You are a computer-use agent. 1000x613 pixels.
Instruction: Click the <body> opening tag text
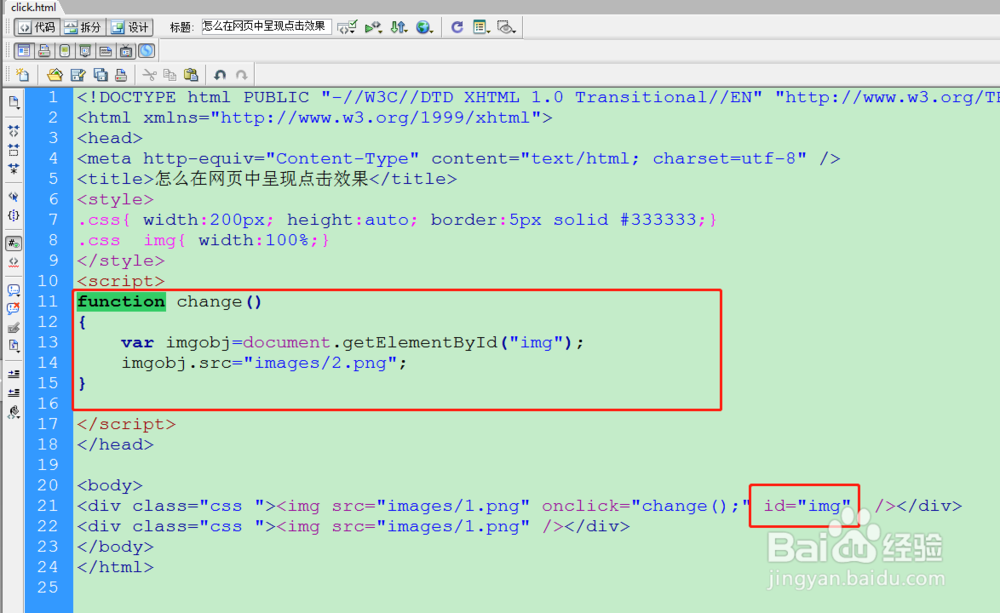pos(110,485)
